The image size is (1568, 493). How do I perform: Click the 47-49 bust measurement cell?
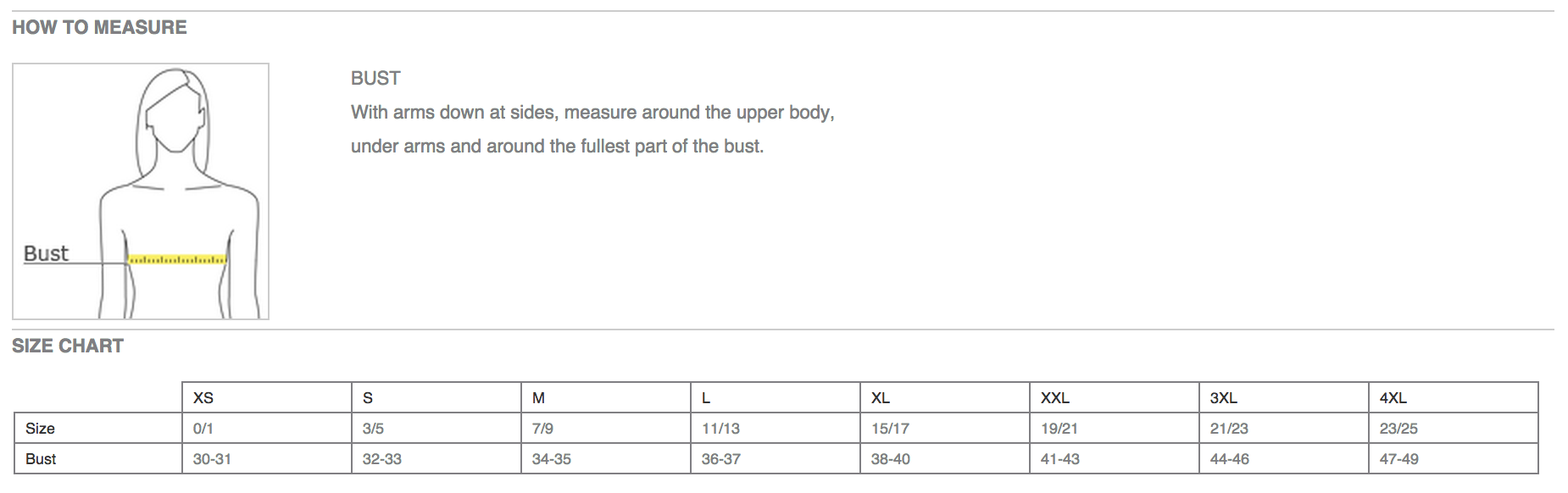[1398, 458]
